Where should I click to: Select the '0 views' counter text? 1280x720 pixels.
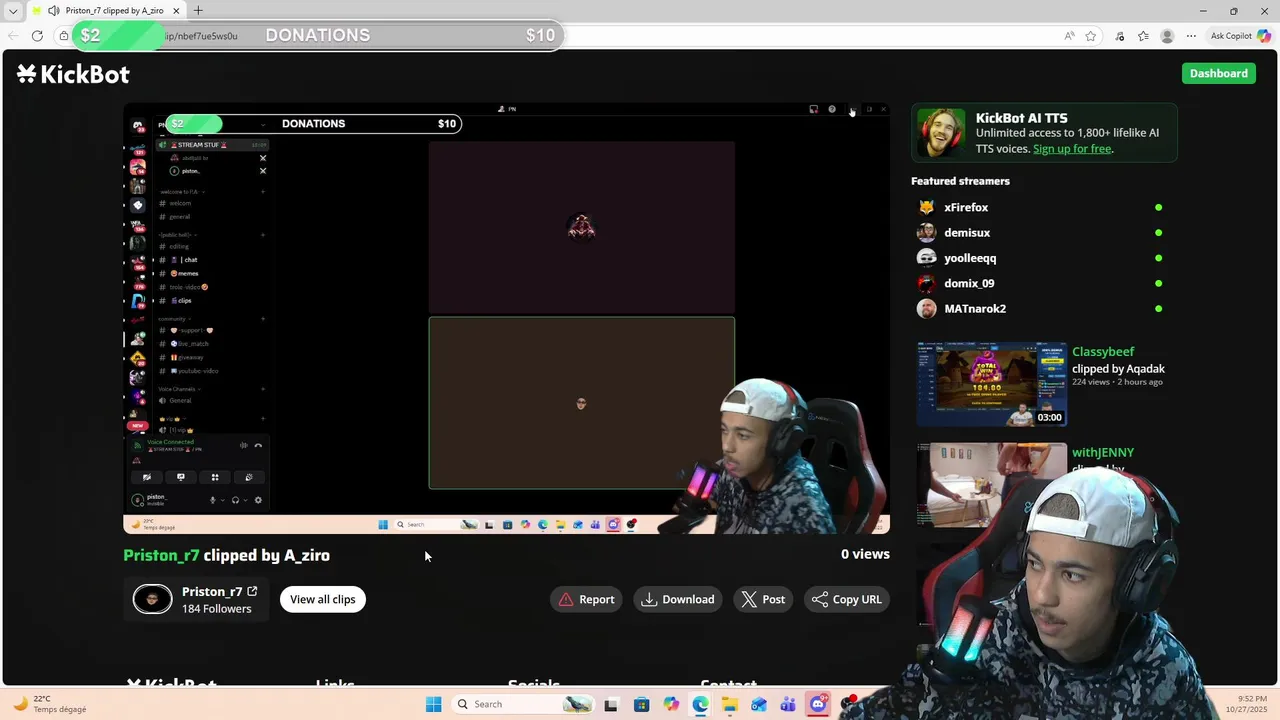865,554
